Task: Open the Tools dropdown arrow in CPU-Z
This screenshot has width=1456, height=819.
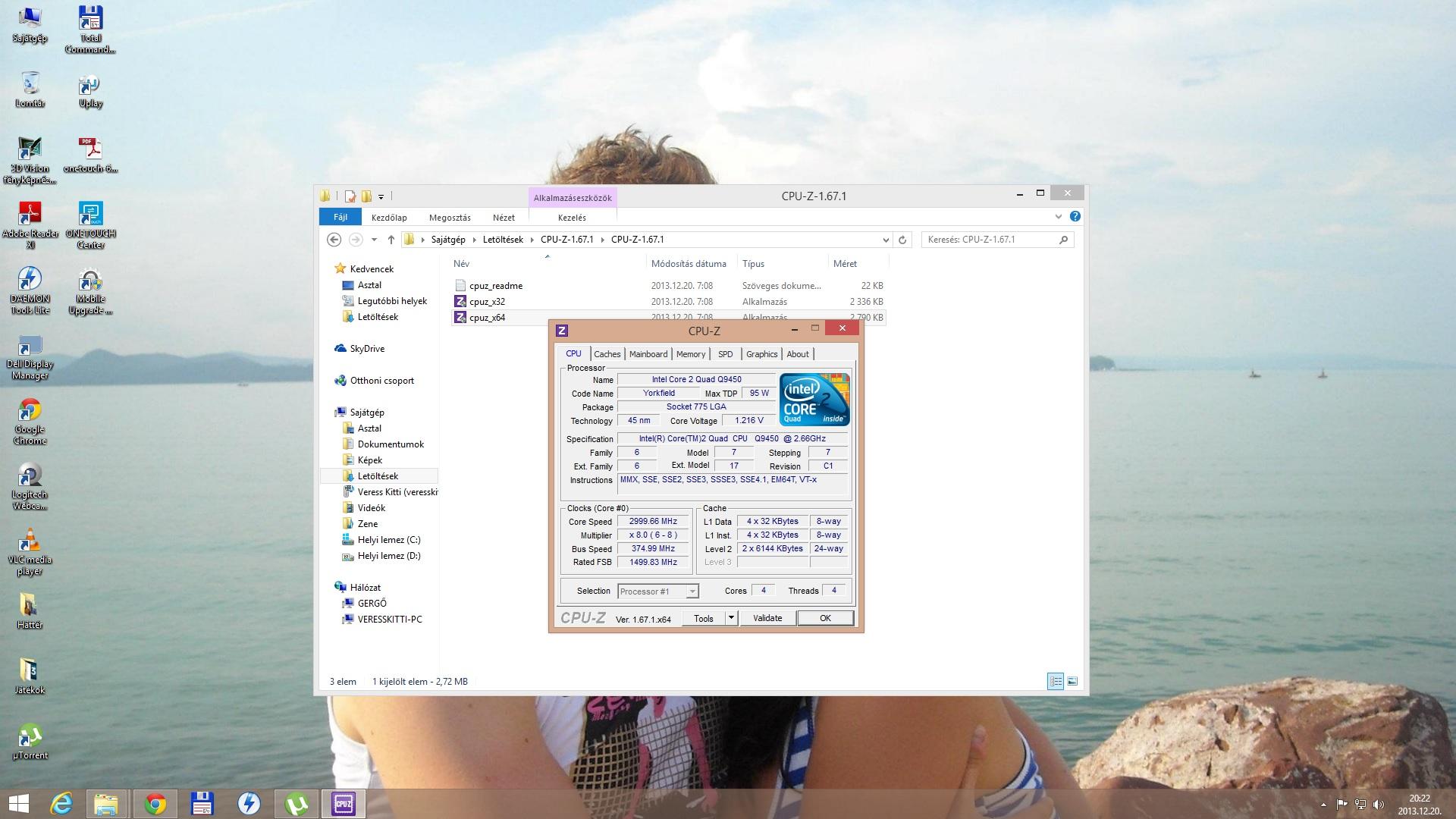Action: [x=731, y=618]
